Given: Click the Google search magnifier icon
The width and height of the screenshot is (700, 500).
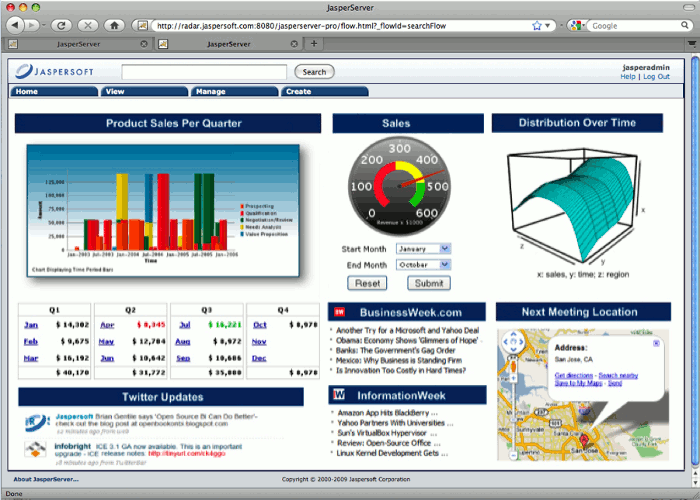Looking at the screenshot, I should pos(684,25).
